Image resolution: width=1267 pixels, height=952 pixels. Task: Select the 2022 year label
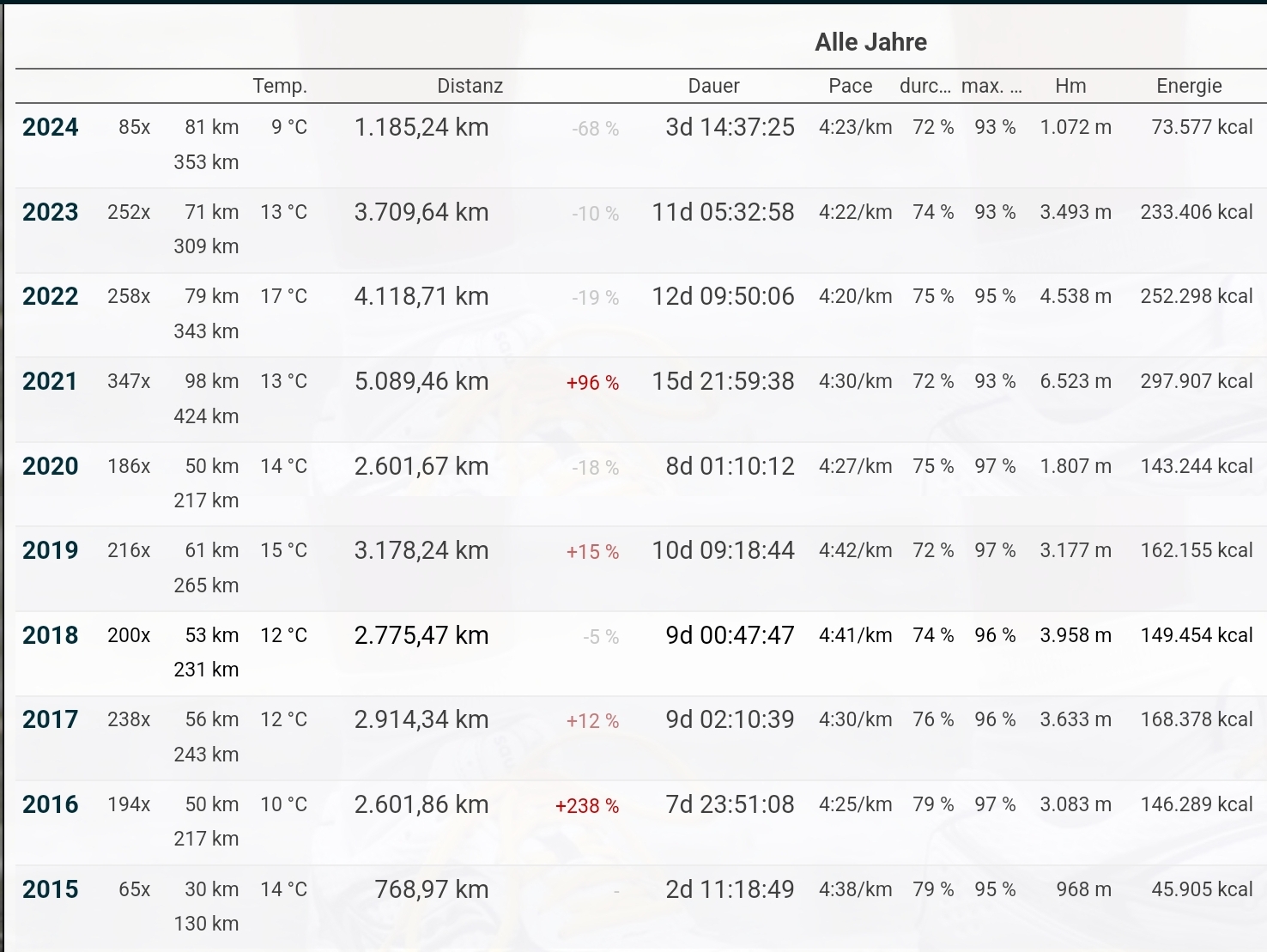(51, 297)
